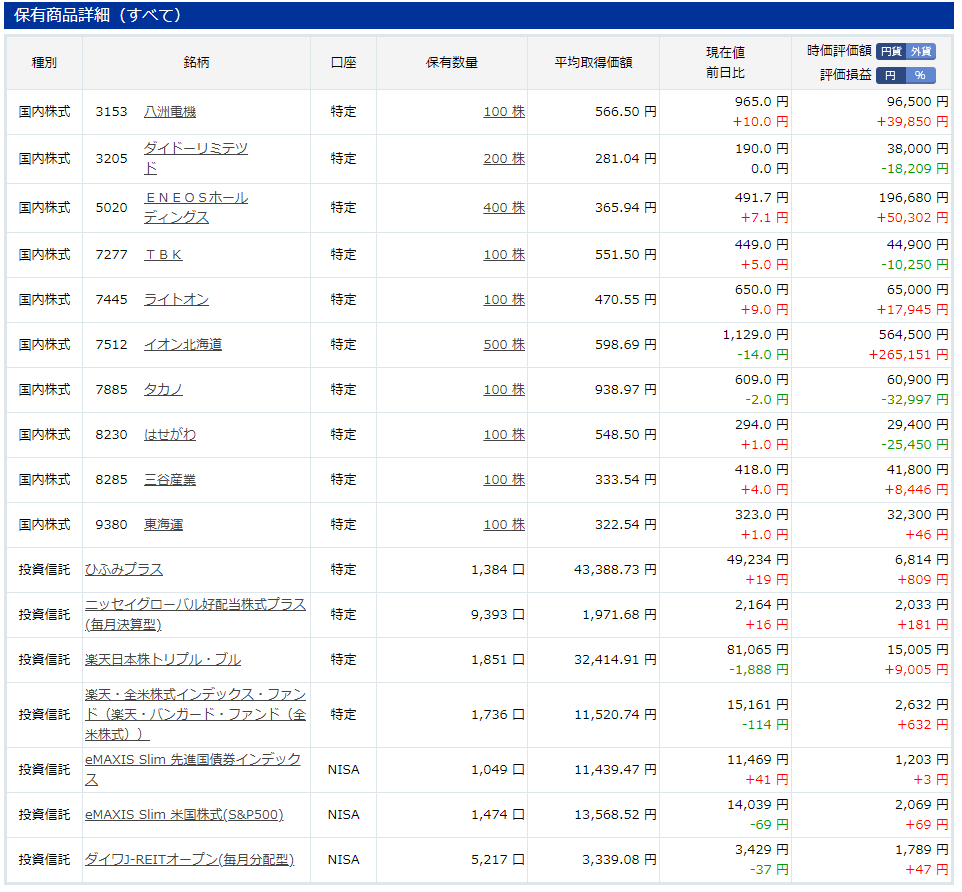The width and height of the screenshot is (962, 892).
Task: Click 100 株 quantity for タカノ
Action: tap(504, 390)
